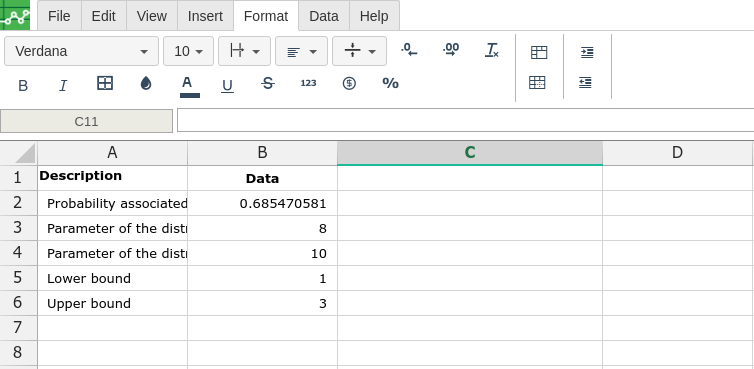The width and height of the screenshot is (754, 369).
Task: Select the currency format icon
Action: [349, 83]
